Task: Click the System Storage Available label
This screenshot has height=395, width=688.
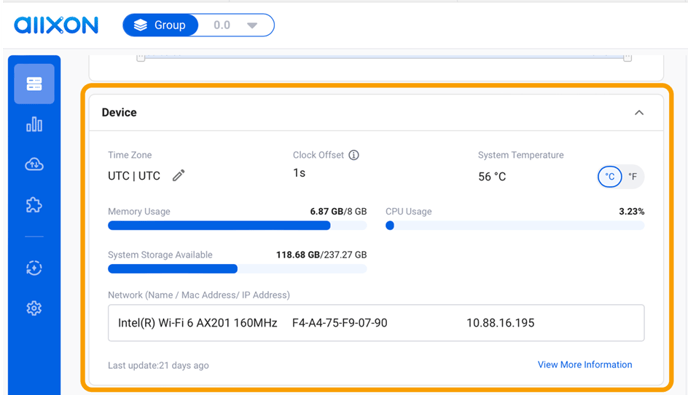Action: pyautogui.click(x=160, y=255)
